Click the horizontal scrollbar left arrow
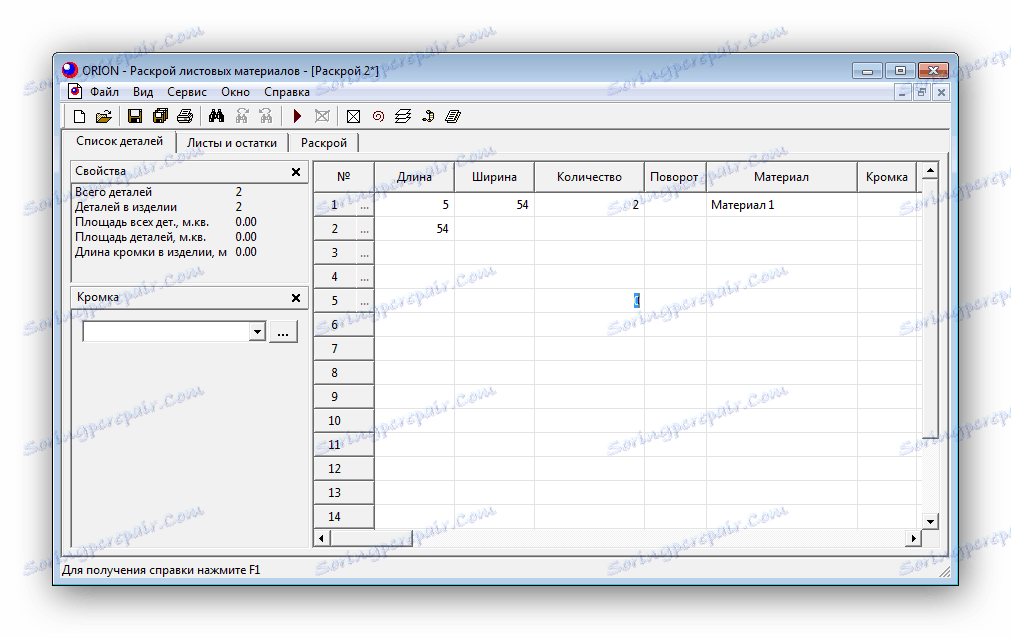 pos(322,537)
